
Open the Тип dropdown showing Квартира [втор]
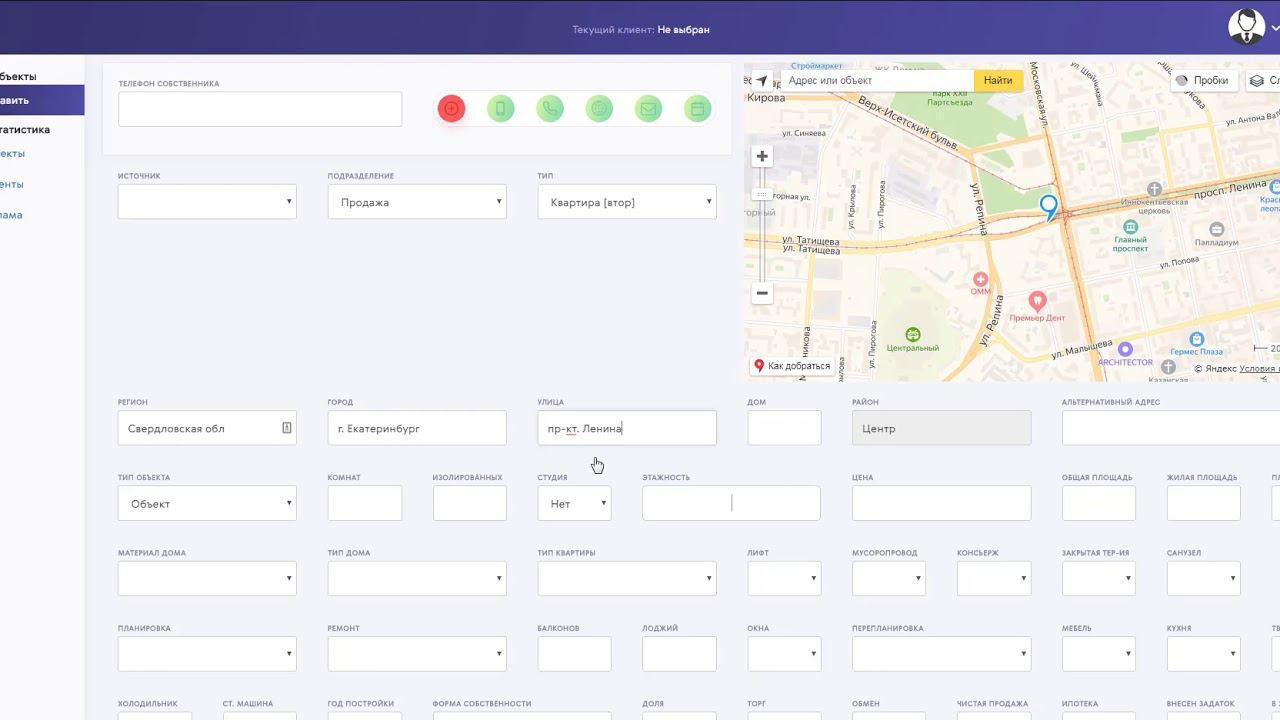click(627, 201)
